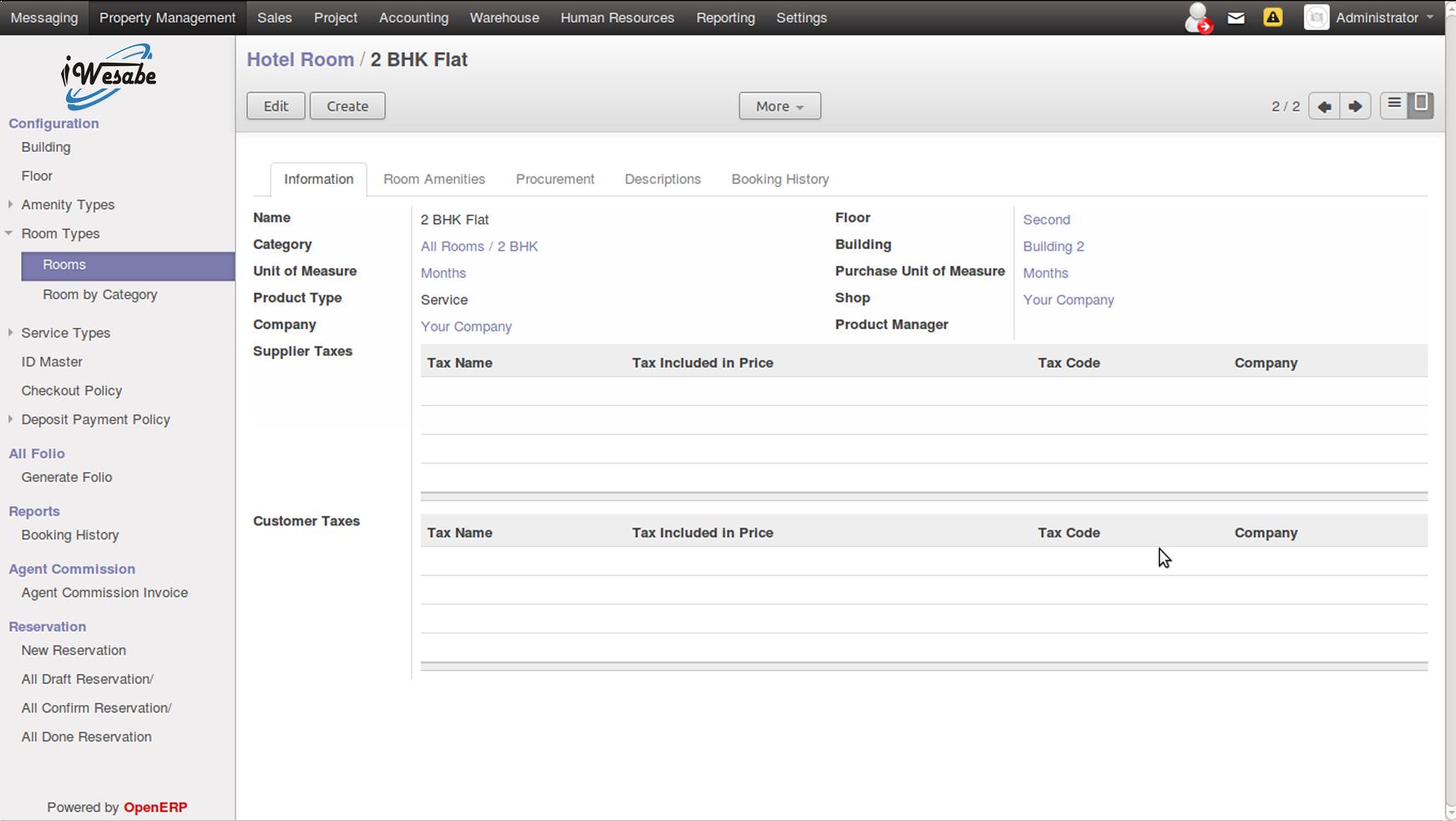Go to next record arrow
Viewport: 1456px width, 821px height.
point(1355,106)
